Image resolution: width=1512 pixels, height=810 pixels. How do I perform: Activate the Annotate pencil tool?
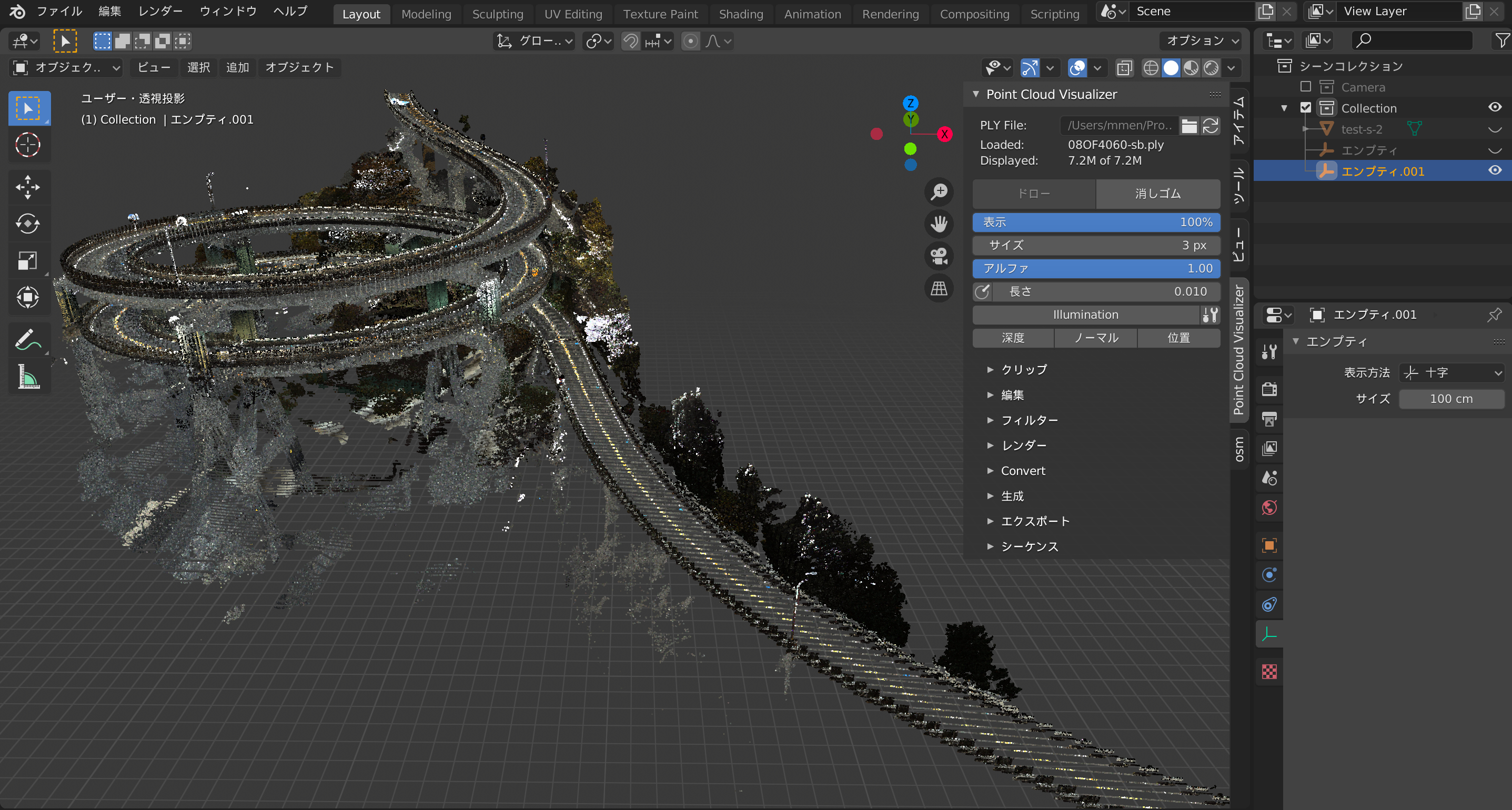click(27, 340)
